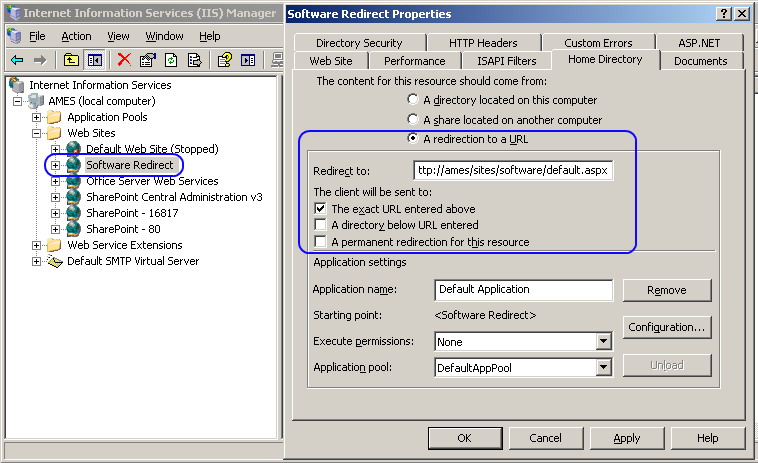Click the Apply button
The width and height of the screenshot is (758, 463).
pos(627,438)
